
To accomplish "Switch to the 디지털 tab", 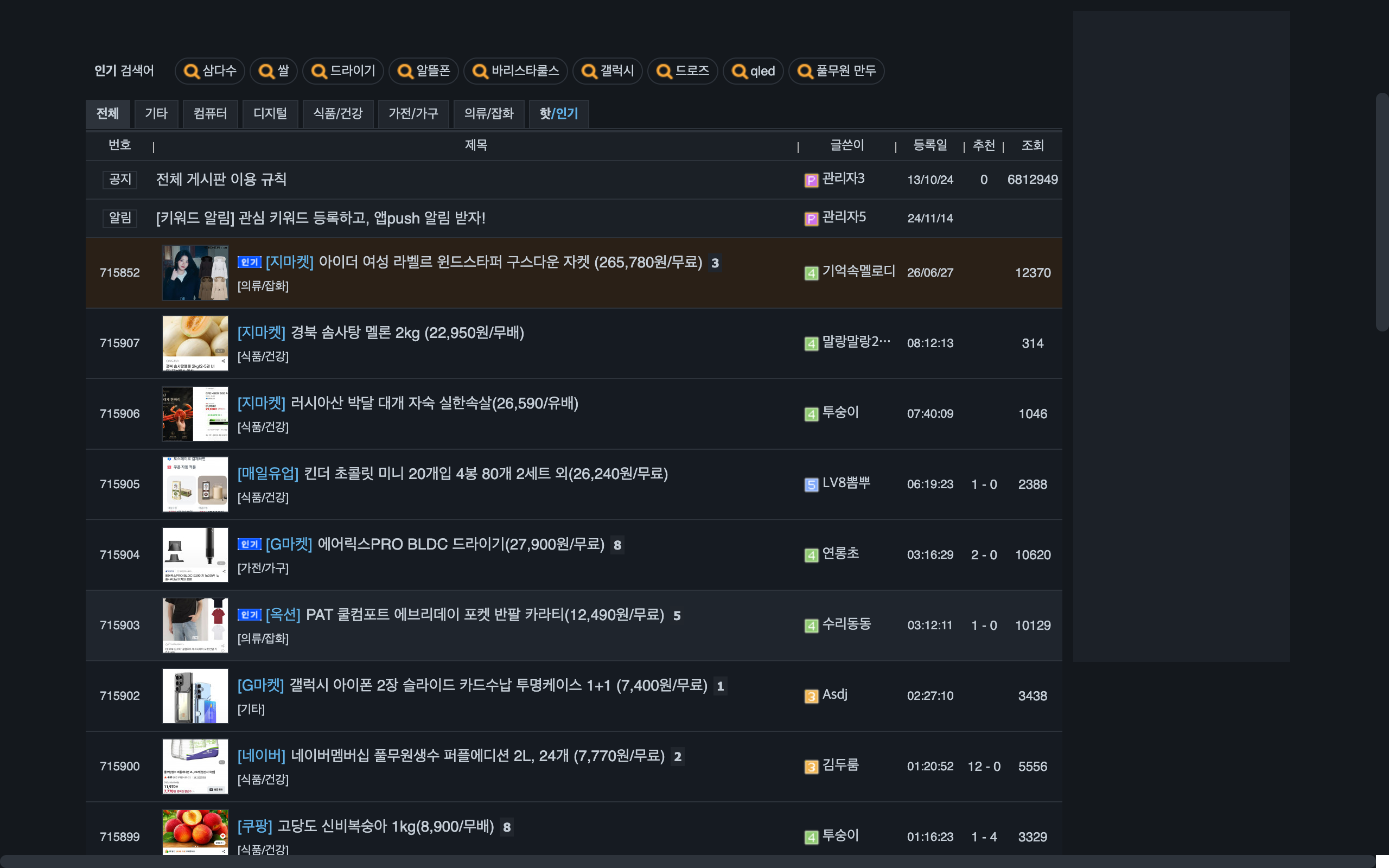I will (x=270, y=114).
